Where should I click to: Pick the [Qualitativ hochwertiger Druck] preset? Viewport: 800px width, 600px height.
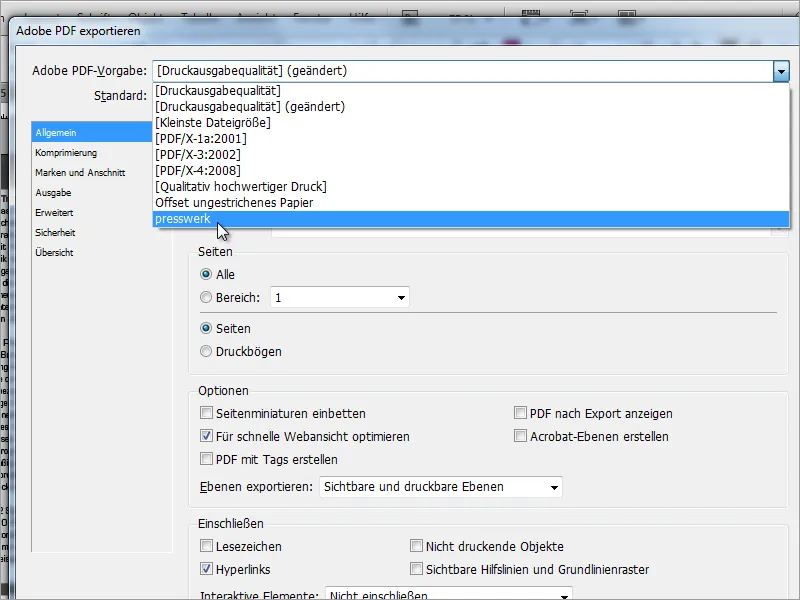[471, 187]
